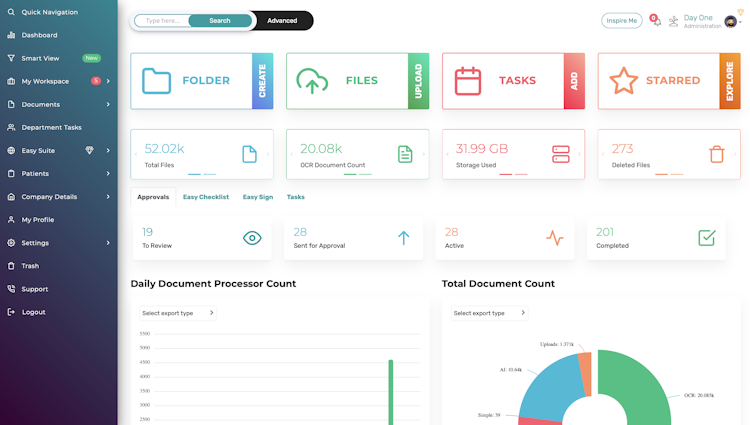750x425 pixels.
Task: Click the Completed checkmark icon
Action: [x=706, y=238]
